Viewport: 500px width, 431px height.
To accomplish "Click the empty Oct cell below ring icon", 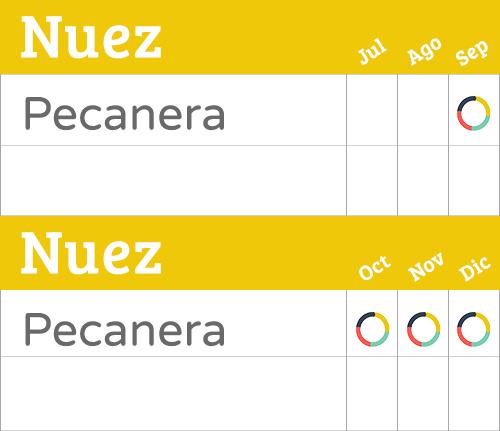I will click(372, 393).
